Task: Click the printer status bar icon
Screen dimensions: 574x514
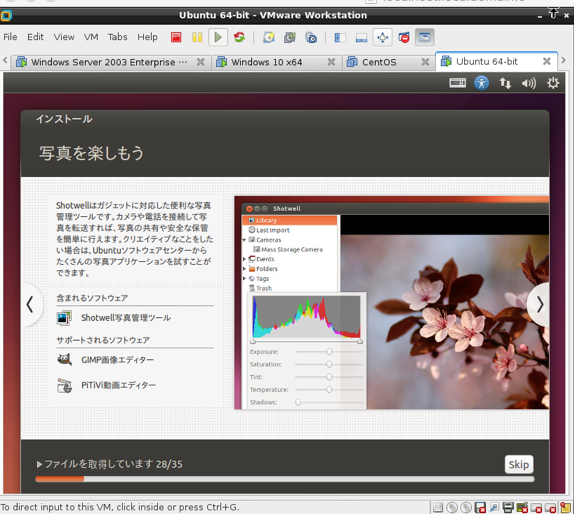Action: 508,507
